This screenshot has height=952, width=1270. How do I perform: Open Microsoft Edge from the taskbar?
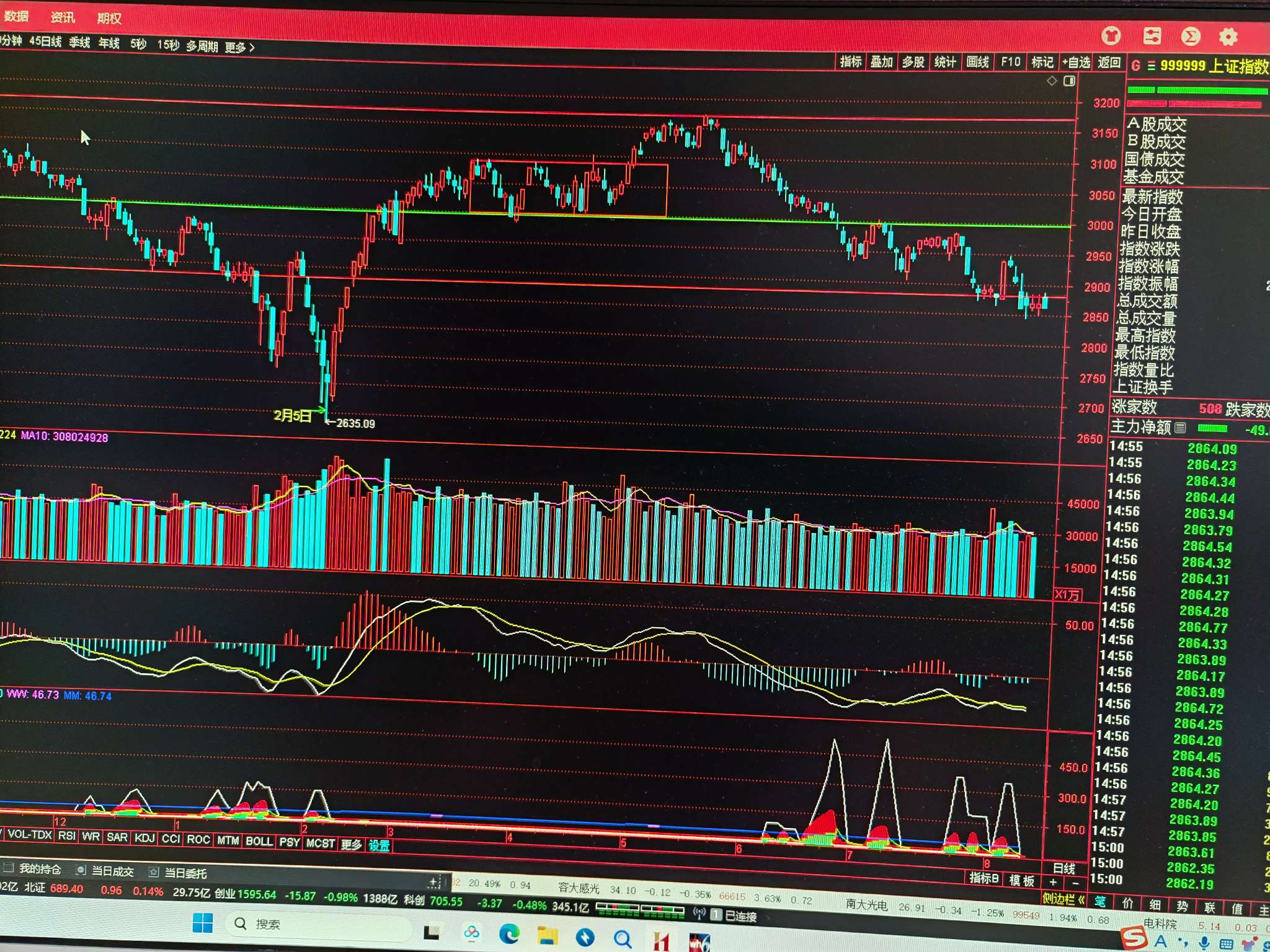pyautogui.click(x=510, y=934)
